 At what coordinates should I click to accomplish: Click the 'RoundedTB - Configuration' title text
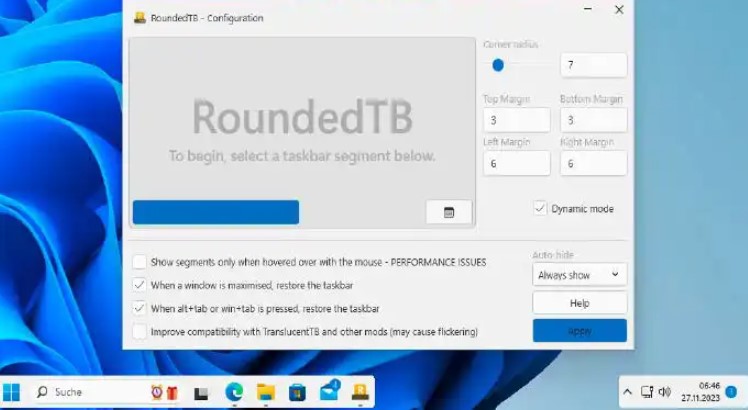click(x=207, y=18)
